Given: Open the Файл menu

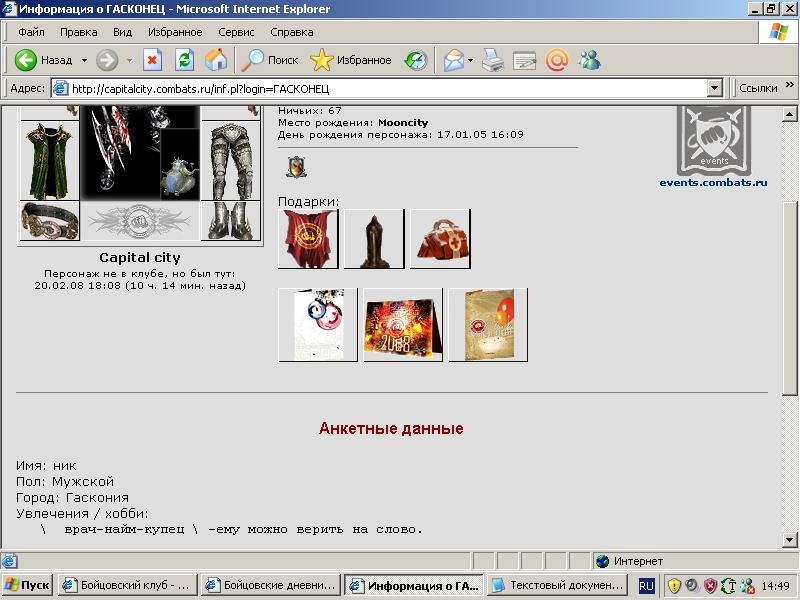Looking at the screenshot, I should pos(31,32).
